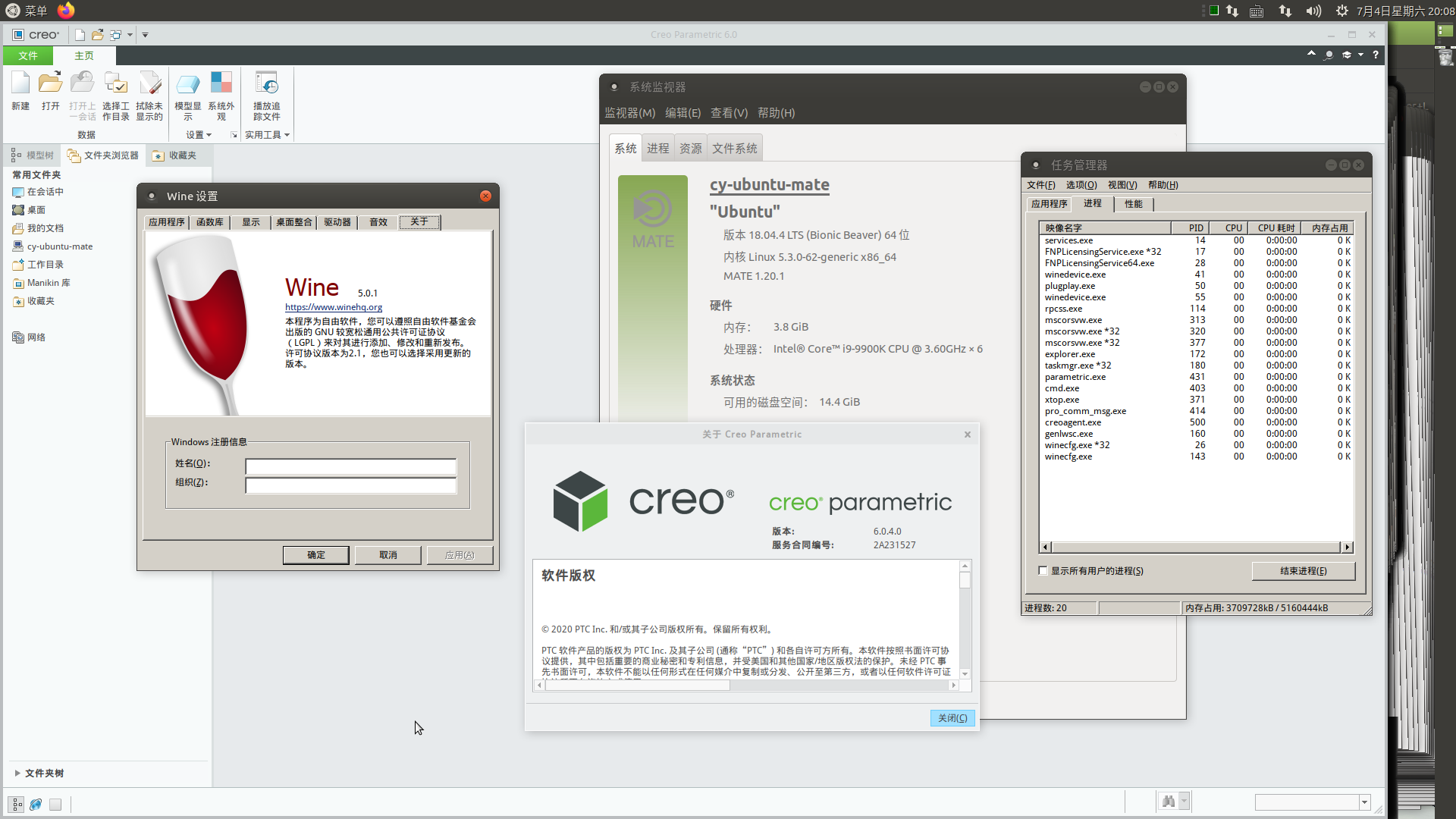
Task: Open the Monitor (监视器) menu in System Monitor
Action: click(x=630, y=113)
